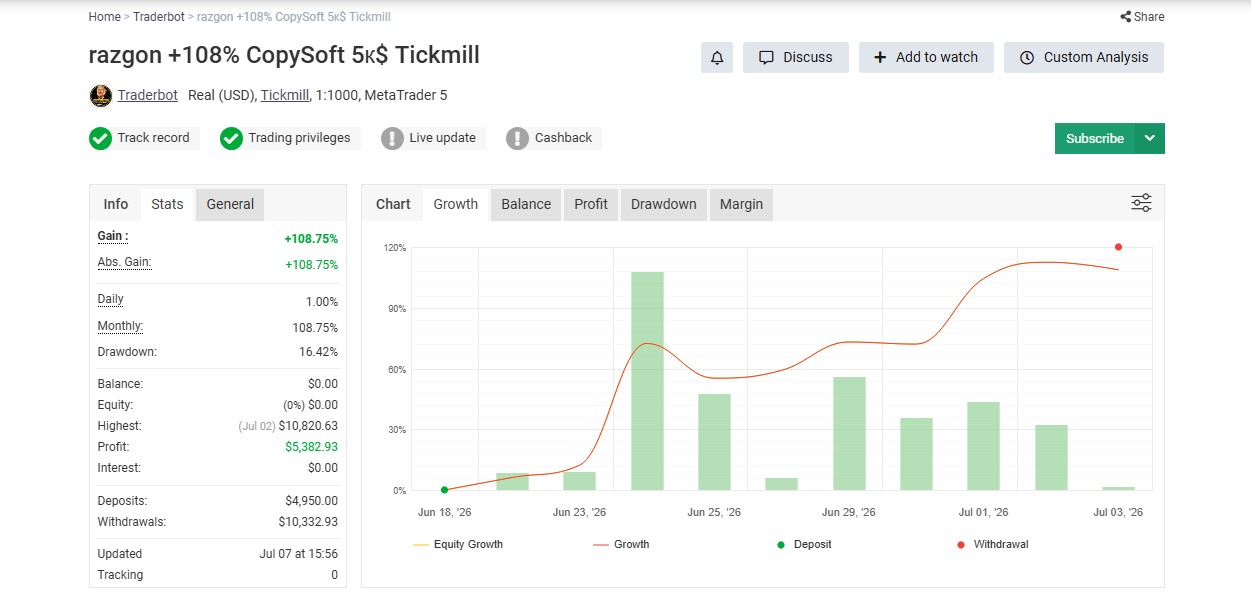The image size is (1251, 601).
Task: Open Traderbot profile link beside avatar
Action: tap(147, 95)
